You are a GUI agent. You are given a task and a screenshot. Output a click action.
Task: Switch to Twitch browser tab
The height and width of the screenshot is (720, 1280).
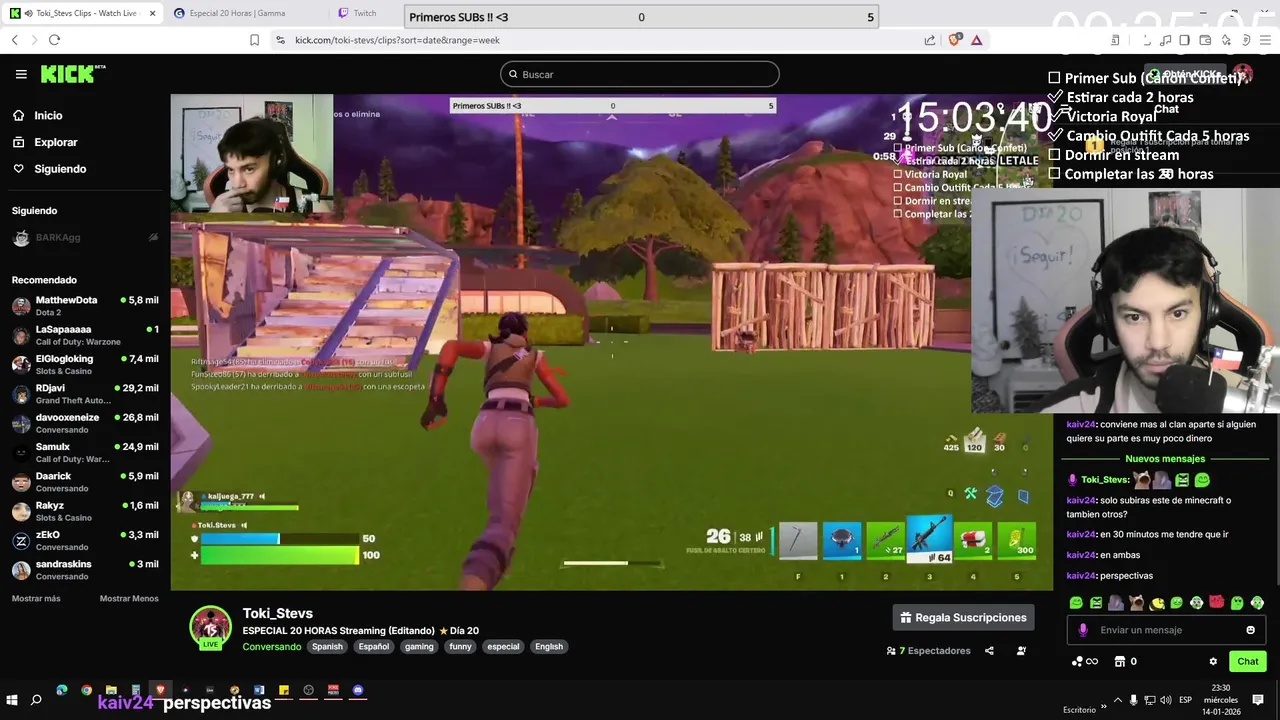click(x=365, y=13)
